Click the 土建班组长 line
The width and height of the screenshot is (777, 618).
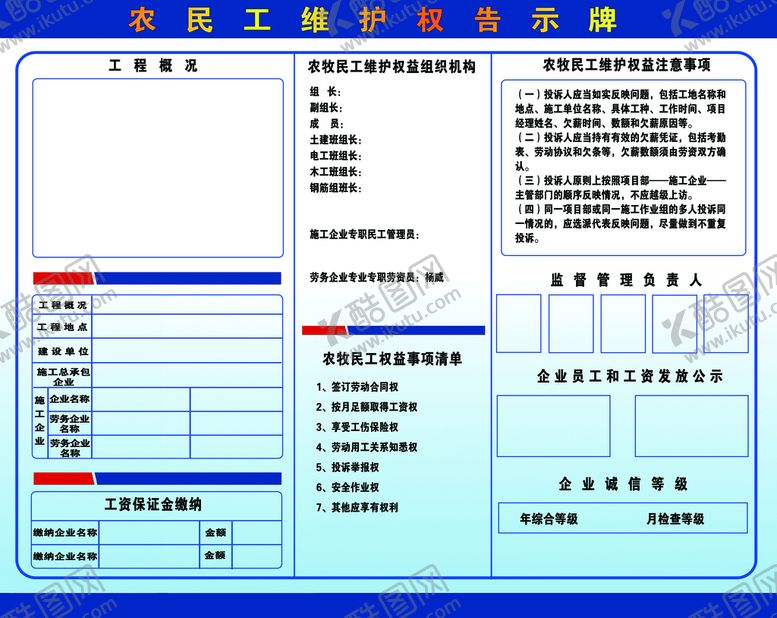pos(335,140)
